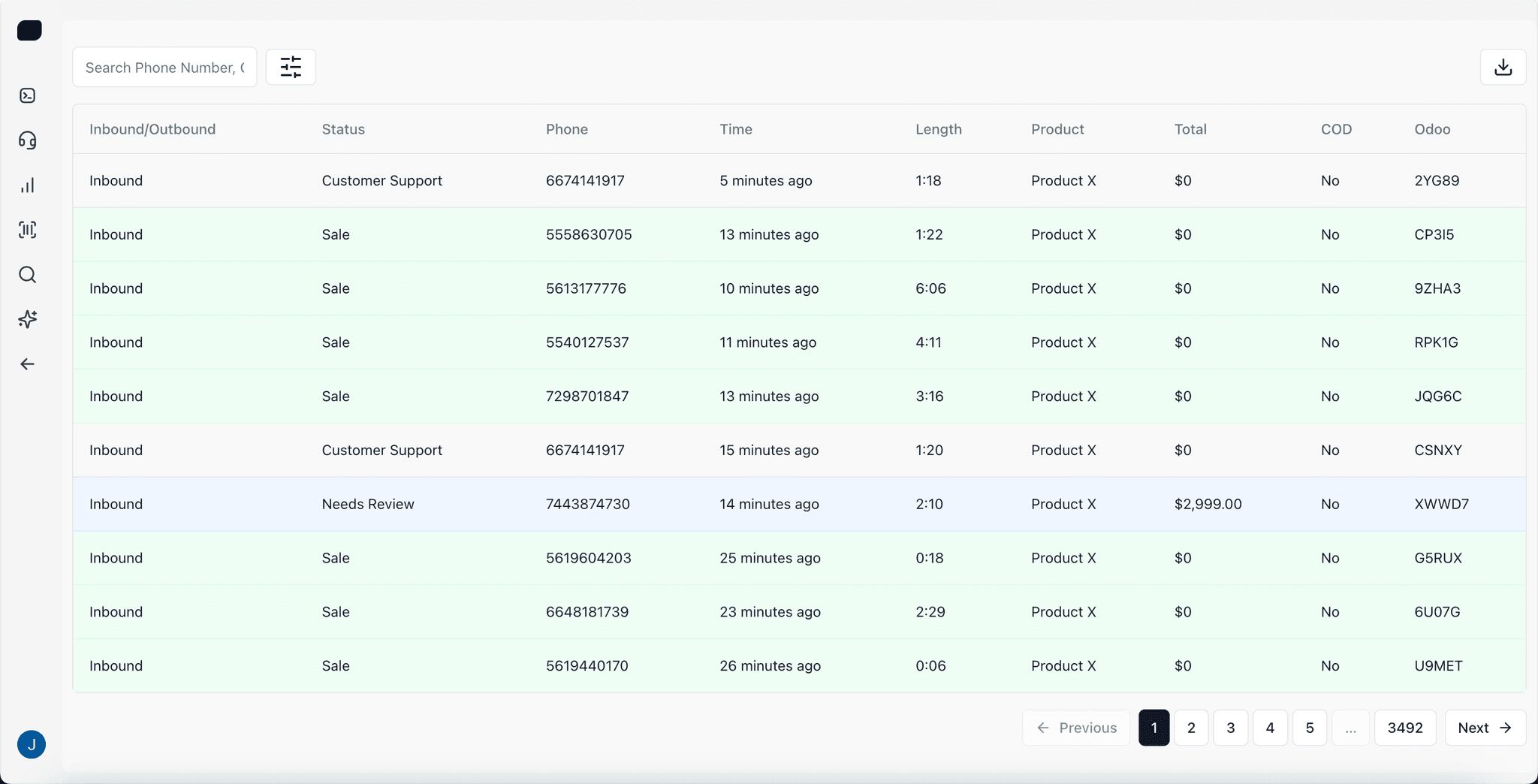Open the terminal console sidebar icon
This screenshot has height=784, width=1538.
click(28, 95)
